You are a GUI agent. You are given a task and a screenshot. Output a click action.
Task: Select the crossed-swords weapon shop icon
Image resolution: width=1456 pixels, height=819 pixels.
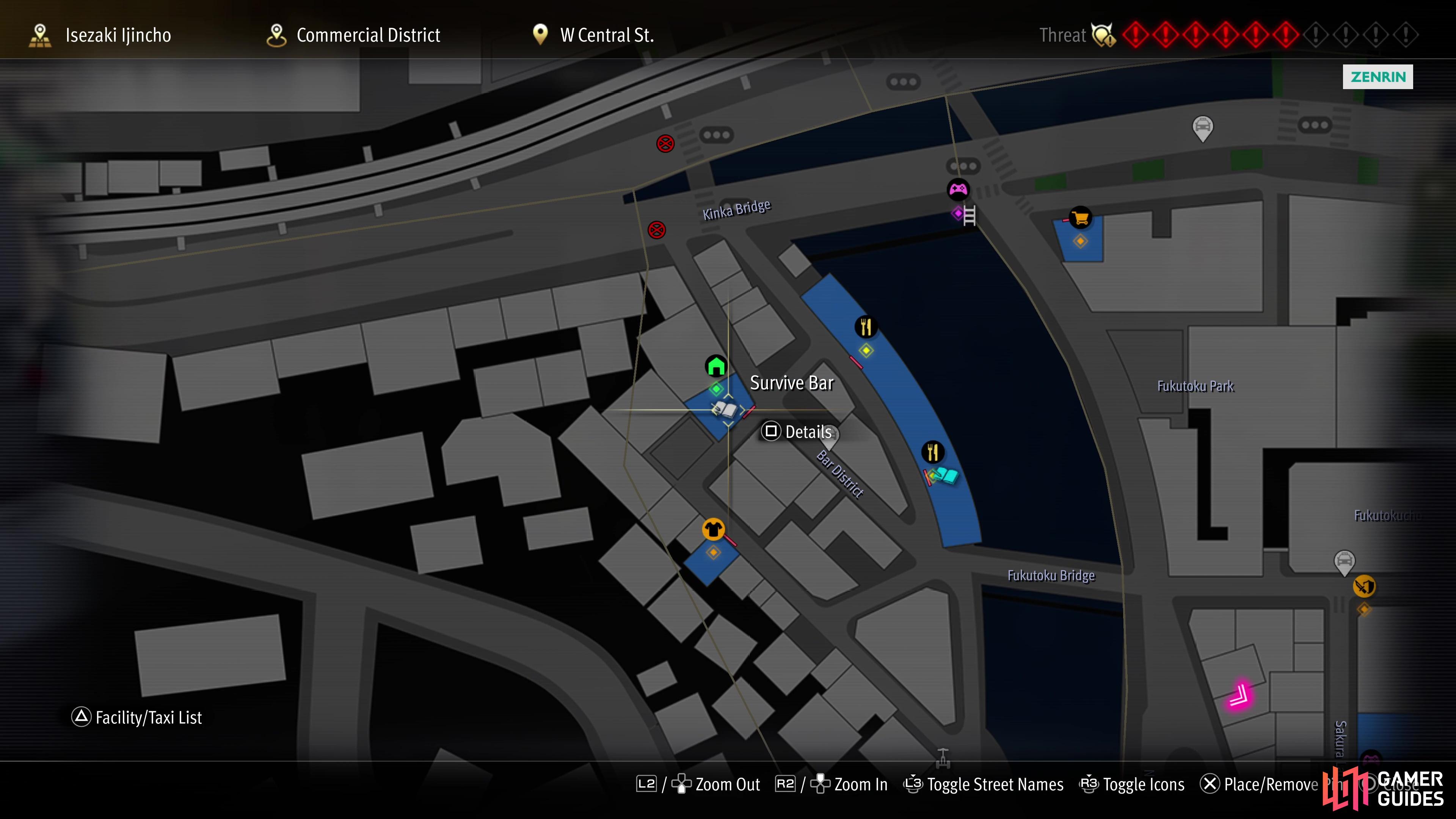(x=1364, y=586)
